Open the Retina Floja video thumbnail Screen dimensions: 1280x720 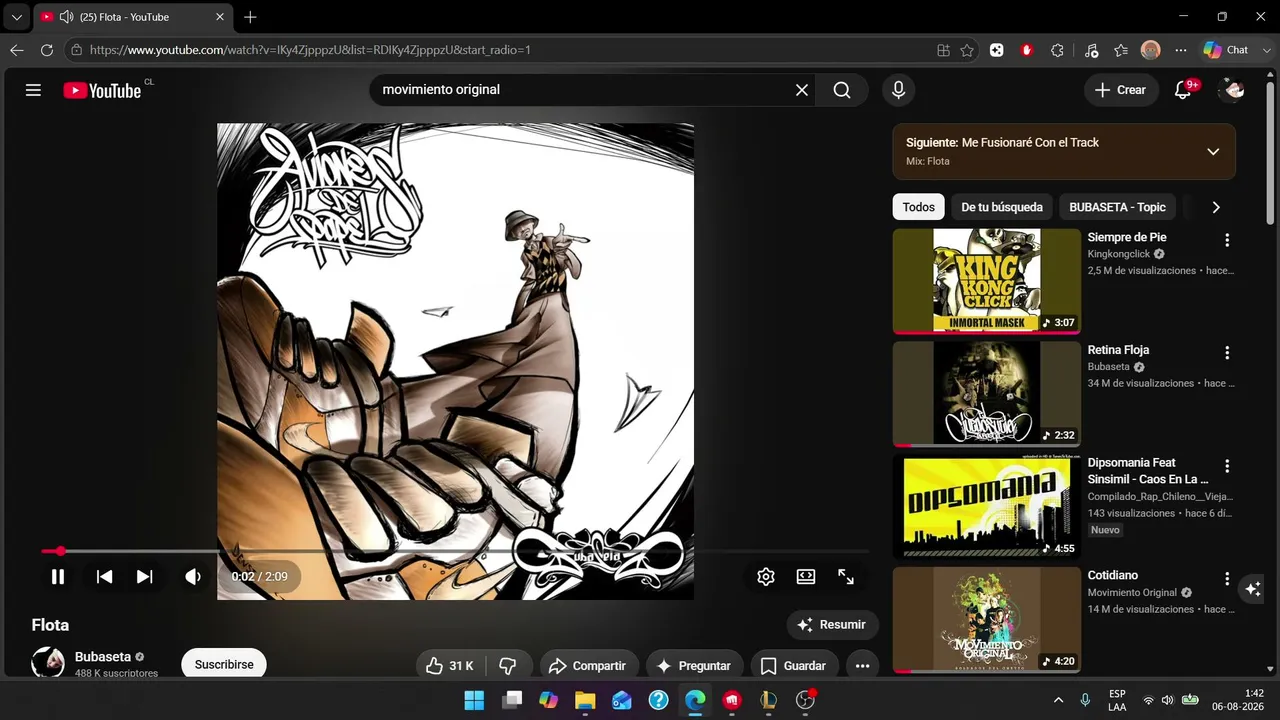987,394
